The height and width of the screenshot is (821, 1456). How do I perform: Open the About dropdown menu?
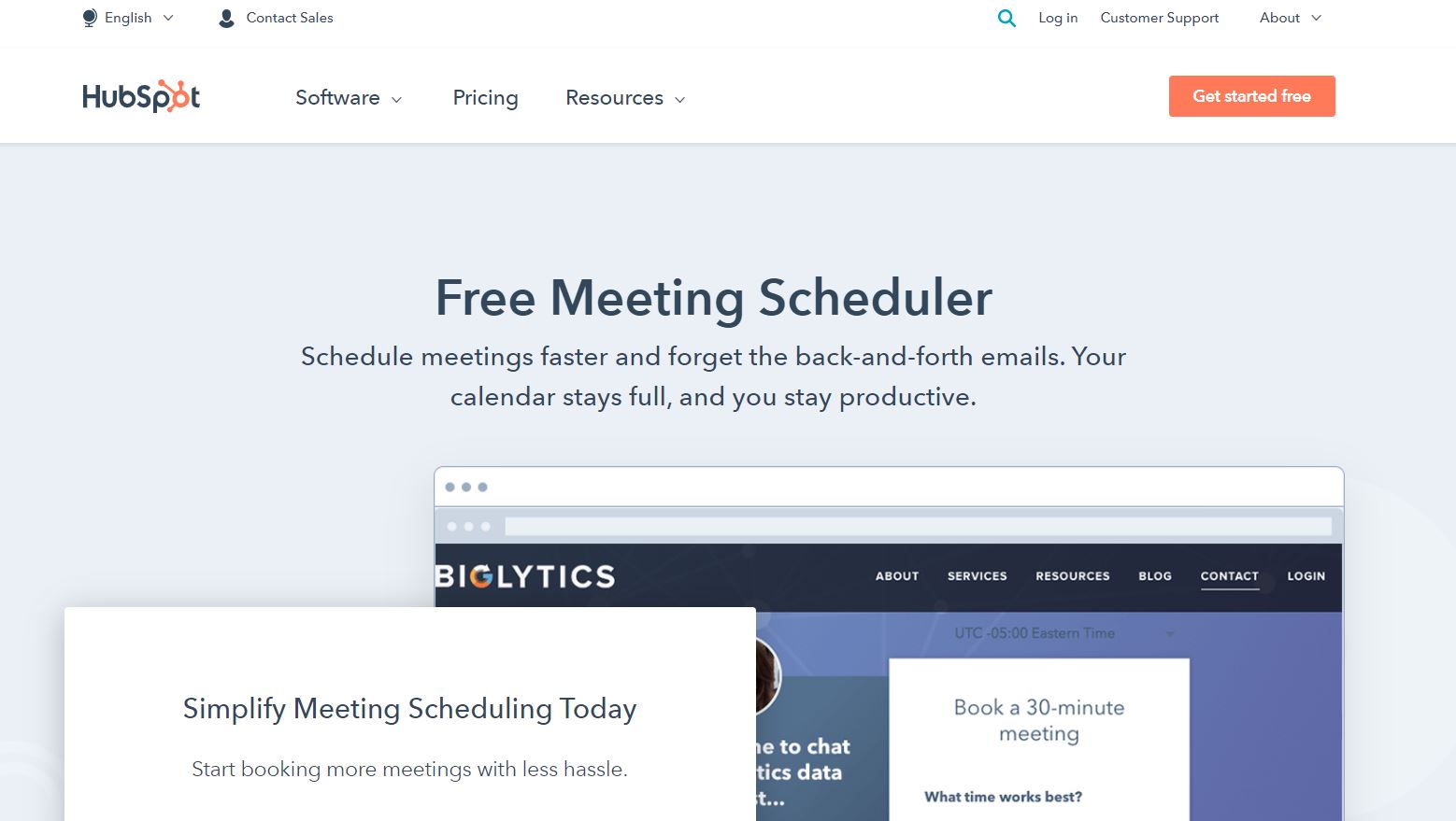[1291, 18]
